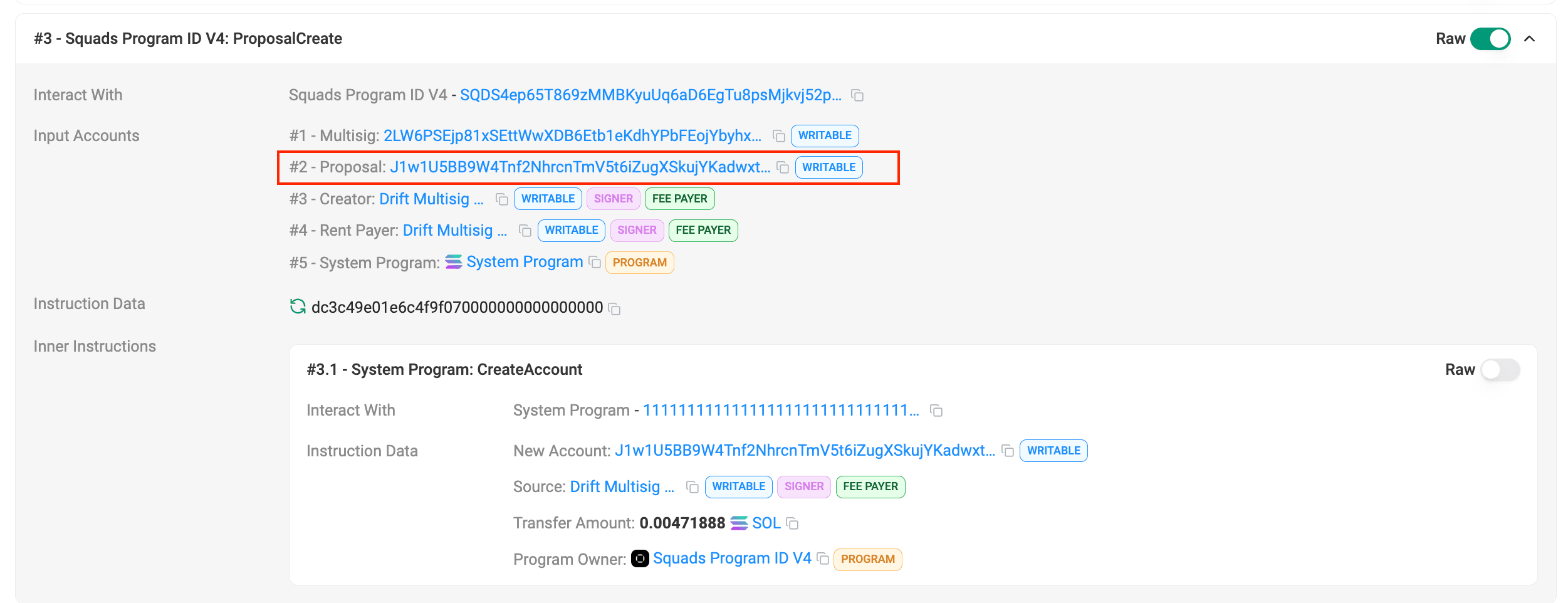Copy the transfer amount in SOL
This screenshot has width=1568, height=603.
coord(793,523)
